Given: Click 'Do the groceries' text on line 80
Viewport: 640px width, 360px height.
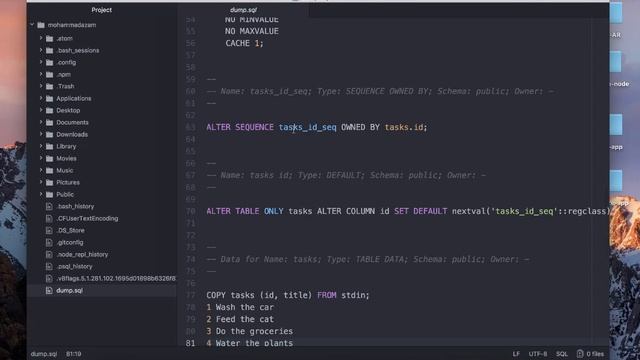Looking at the screenshot, I should pos(254,331).
